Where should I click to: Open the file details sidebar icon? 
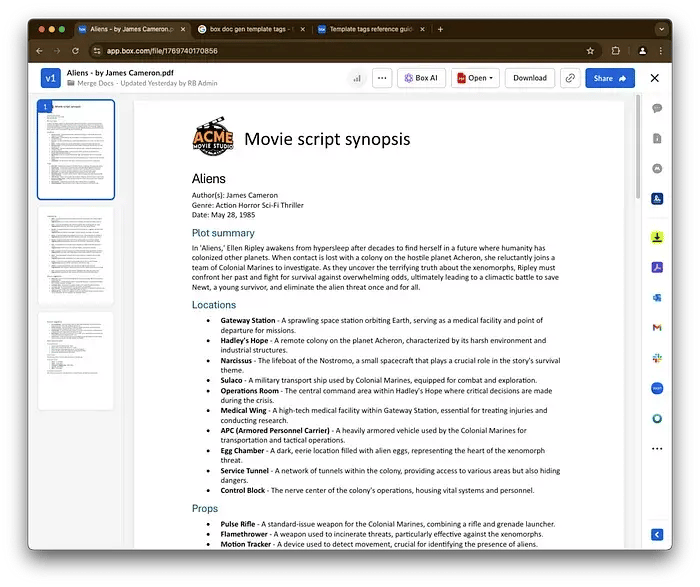[657, 139]
